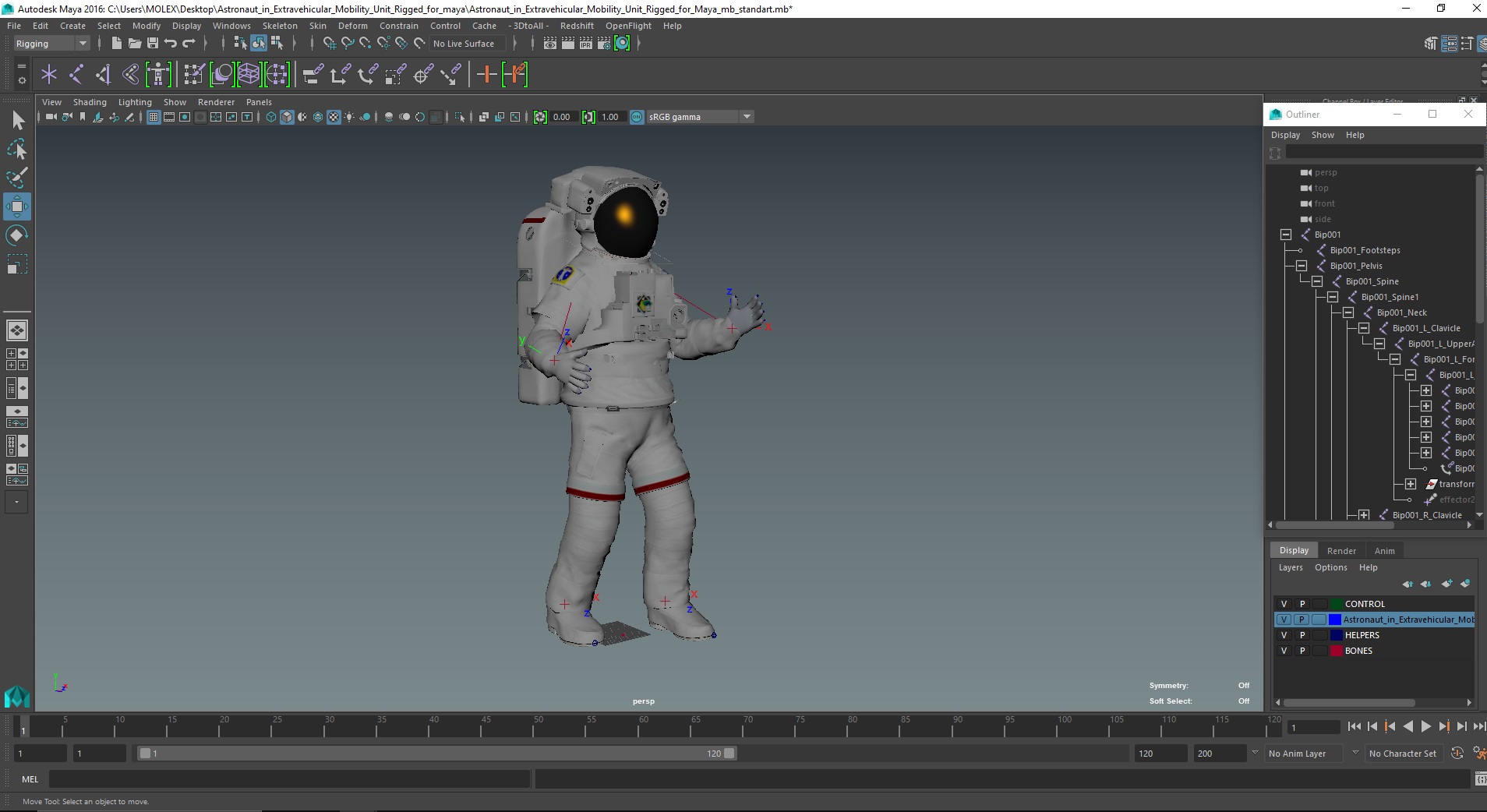Open the Deform menu
Screen dimensions: 1487x812
[x=352, y=26]
